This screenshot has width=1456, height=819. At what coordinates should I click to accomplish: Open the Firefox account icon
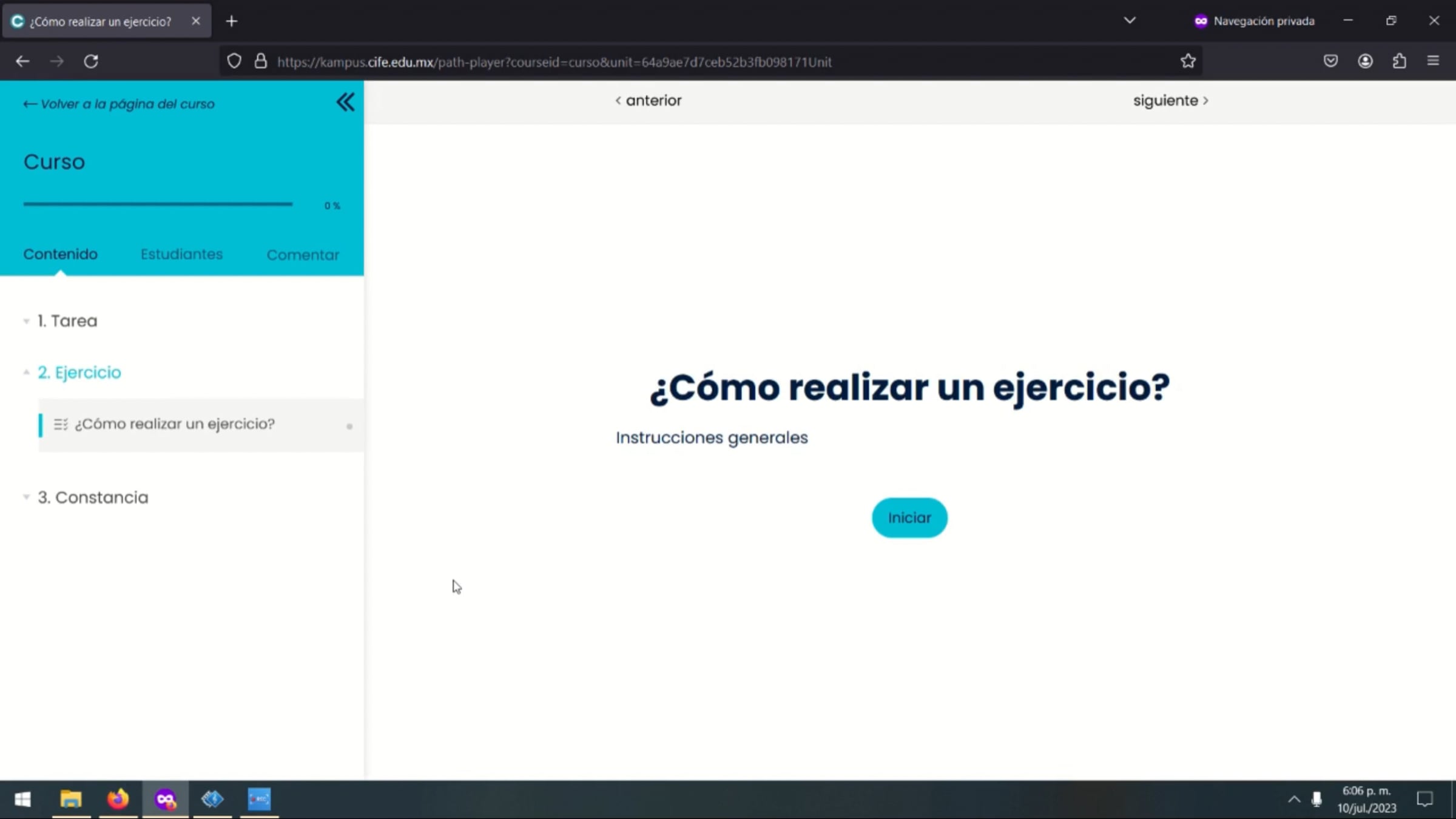pos(1365,61)
